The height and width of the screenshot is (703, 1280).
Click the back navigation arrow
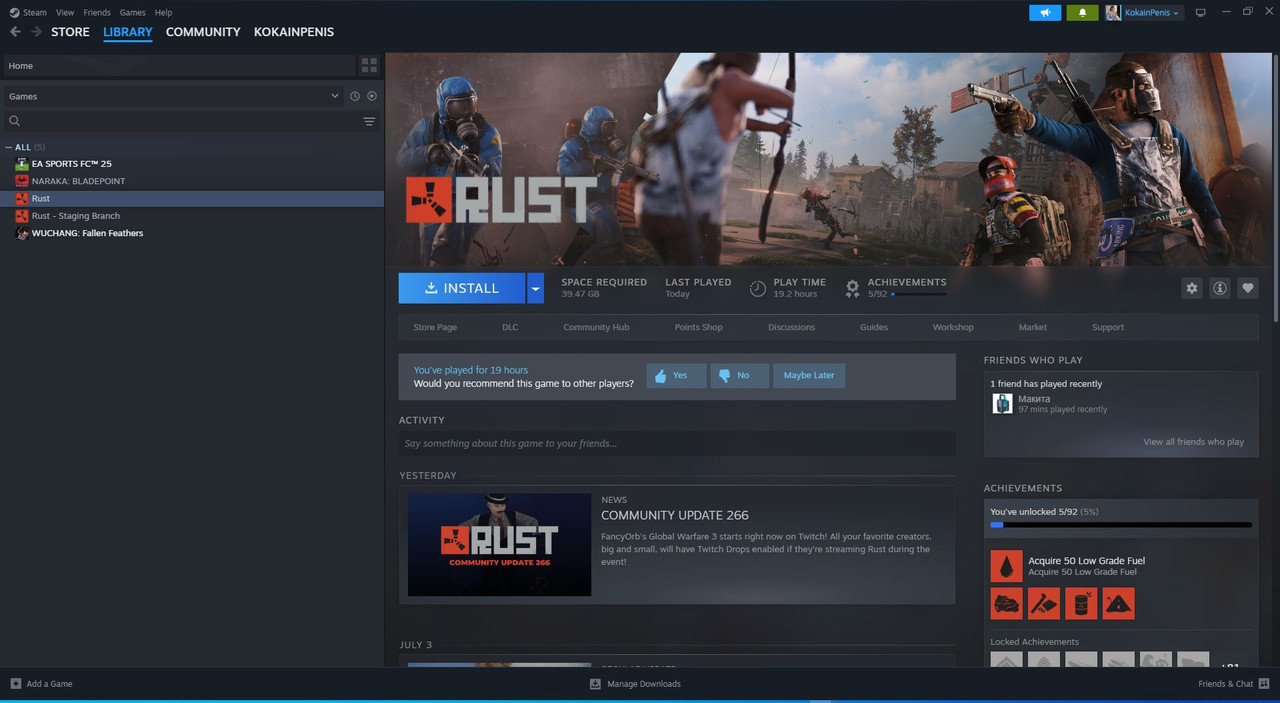(x=15, y=32)
